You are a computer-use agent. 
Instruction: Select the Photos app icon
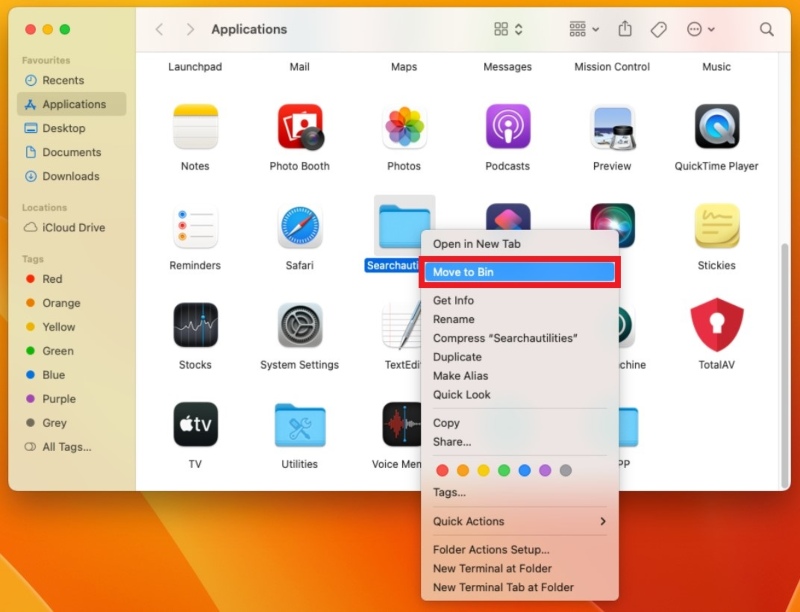(404, 126)
